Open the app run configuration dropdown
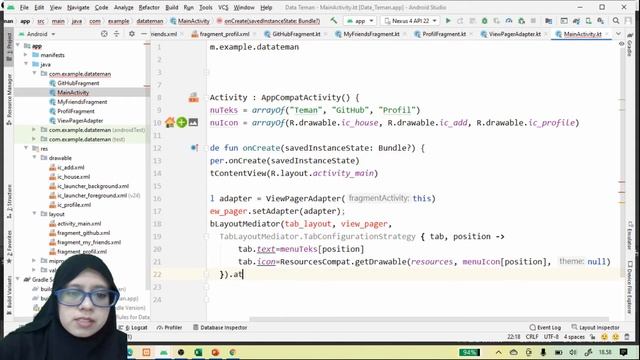This screenshot has height=360, width=640. tap(360, 21)
